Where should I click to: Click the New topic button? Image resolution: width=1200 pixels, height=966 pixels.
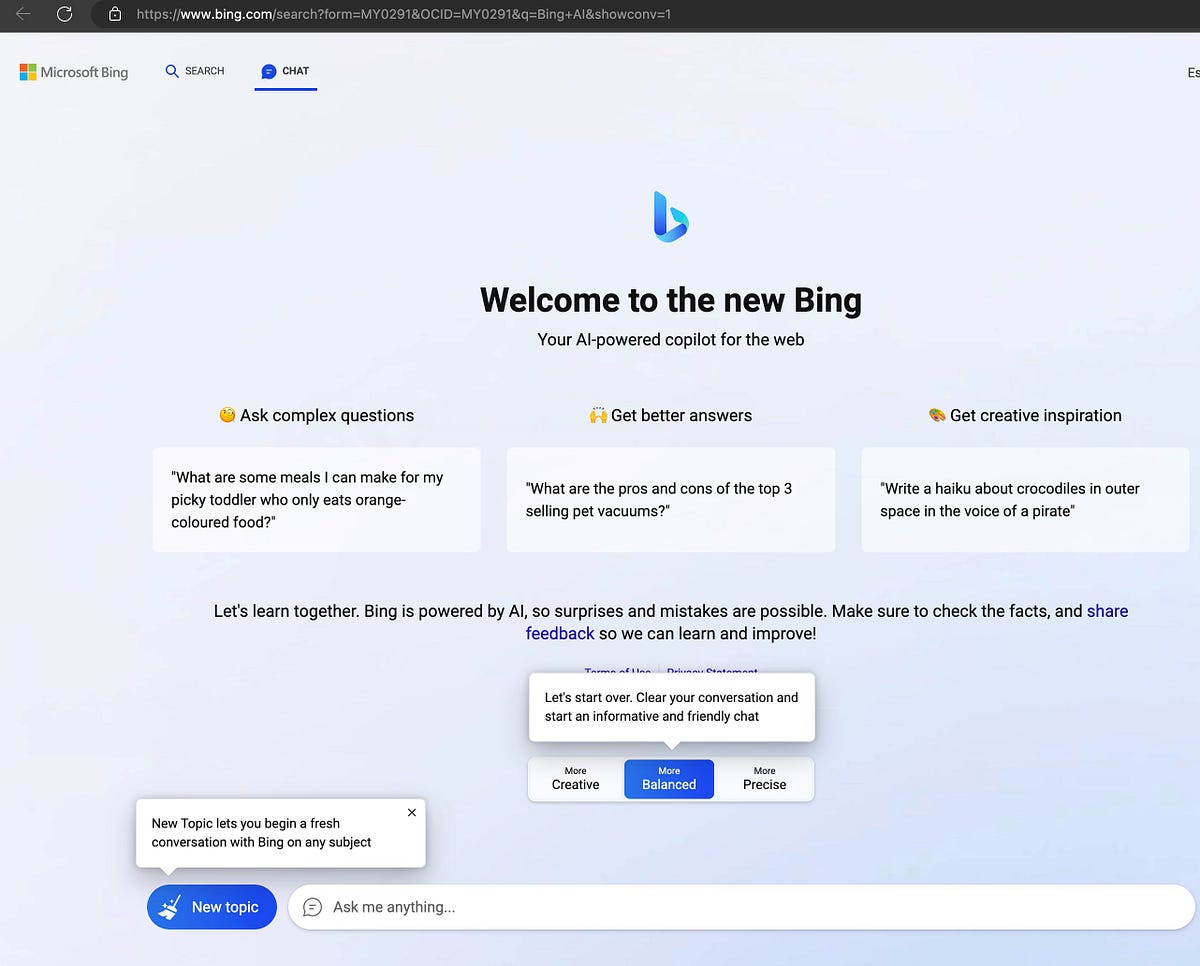pos(211,906)
